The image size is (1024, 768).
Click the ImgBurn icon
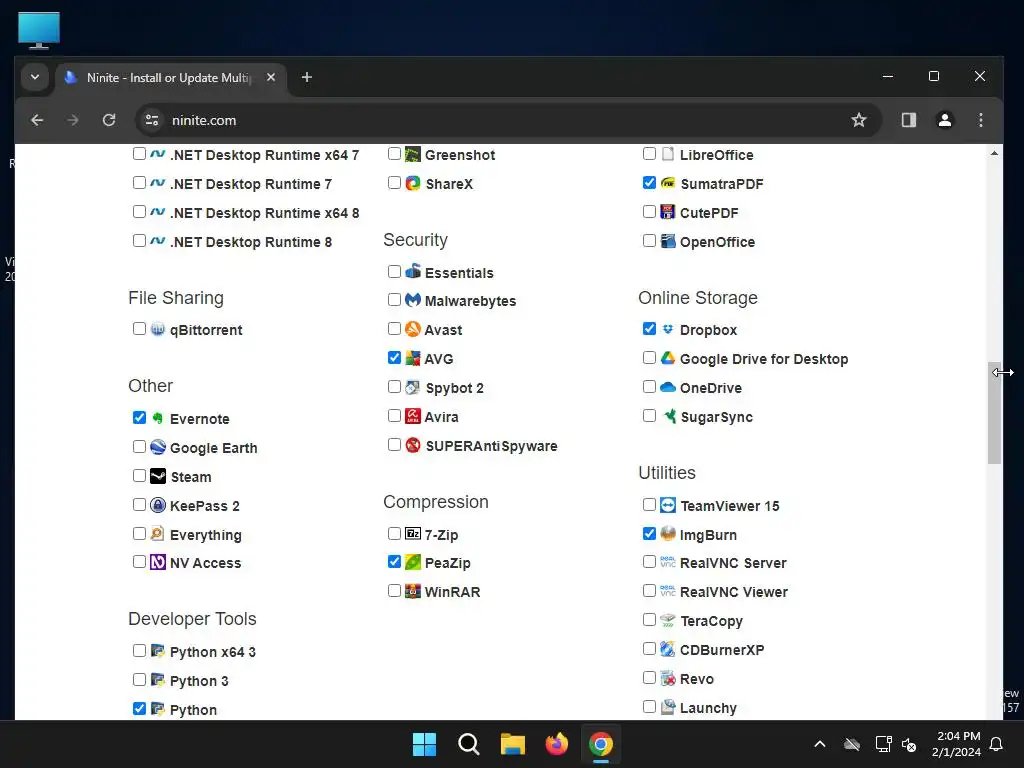[x=667, y=534]
